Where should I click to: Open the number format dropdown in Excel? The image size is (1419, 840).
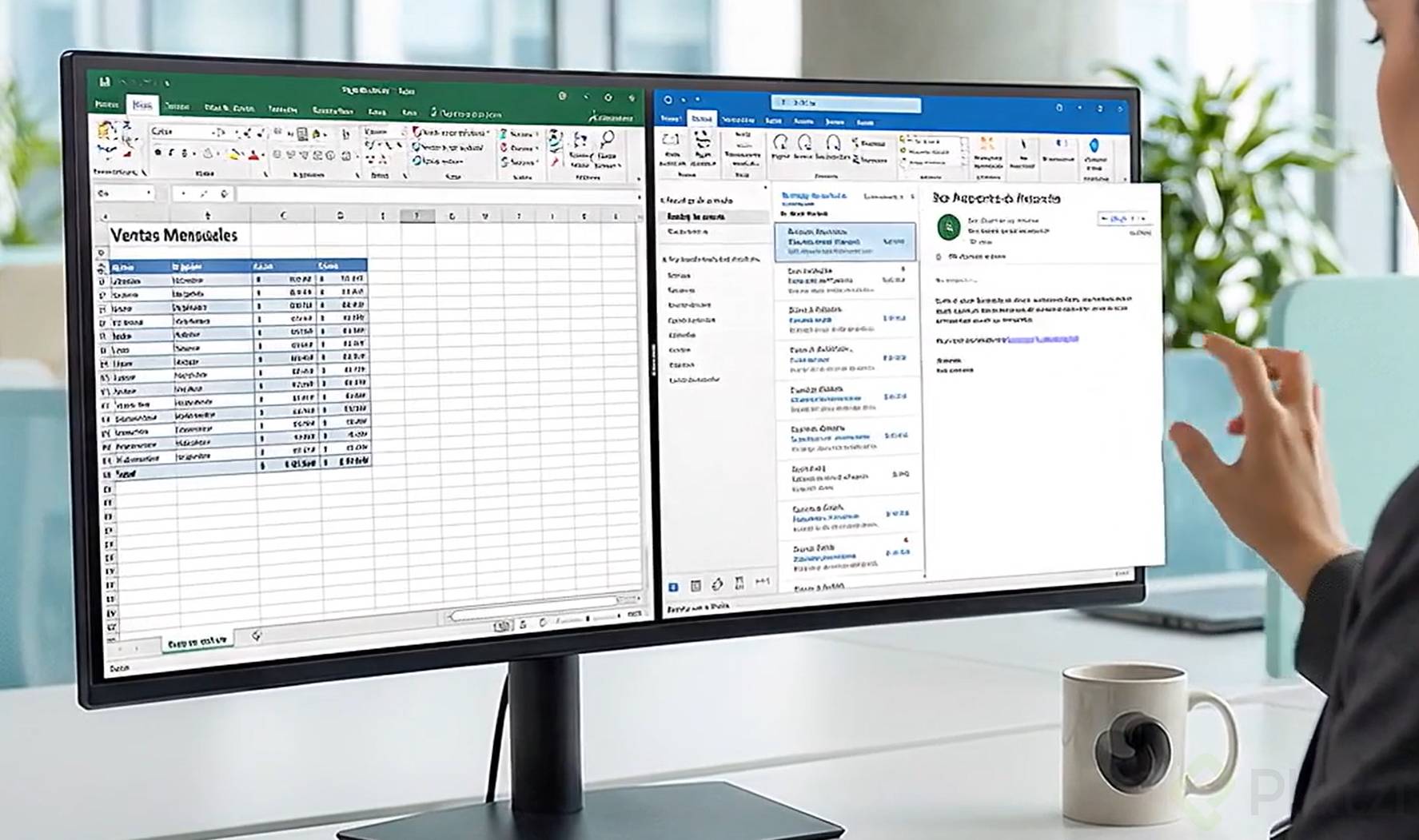pyautogui.click(x=404, y=131)
